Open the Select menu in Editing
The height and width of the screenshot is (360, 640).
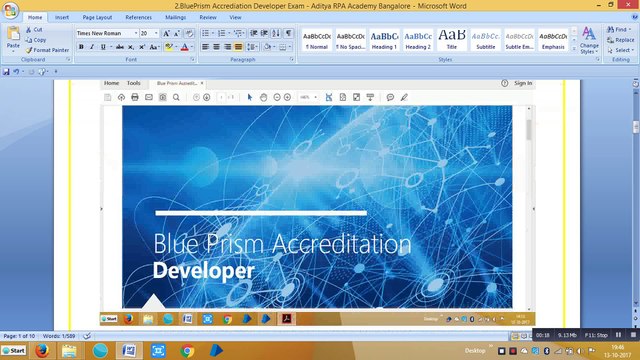620,50
